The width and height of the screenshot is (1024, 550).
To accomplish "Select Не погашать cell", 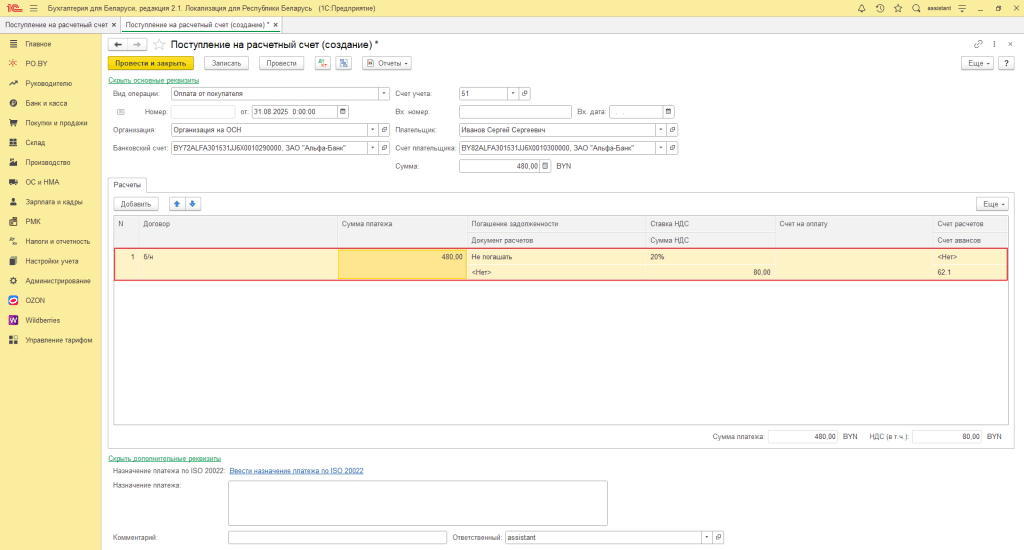I will 556,257.
